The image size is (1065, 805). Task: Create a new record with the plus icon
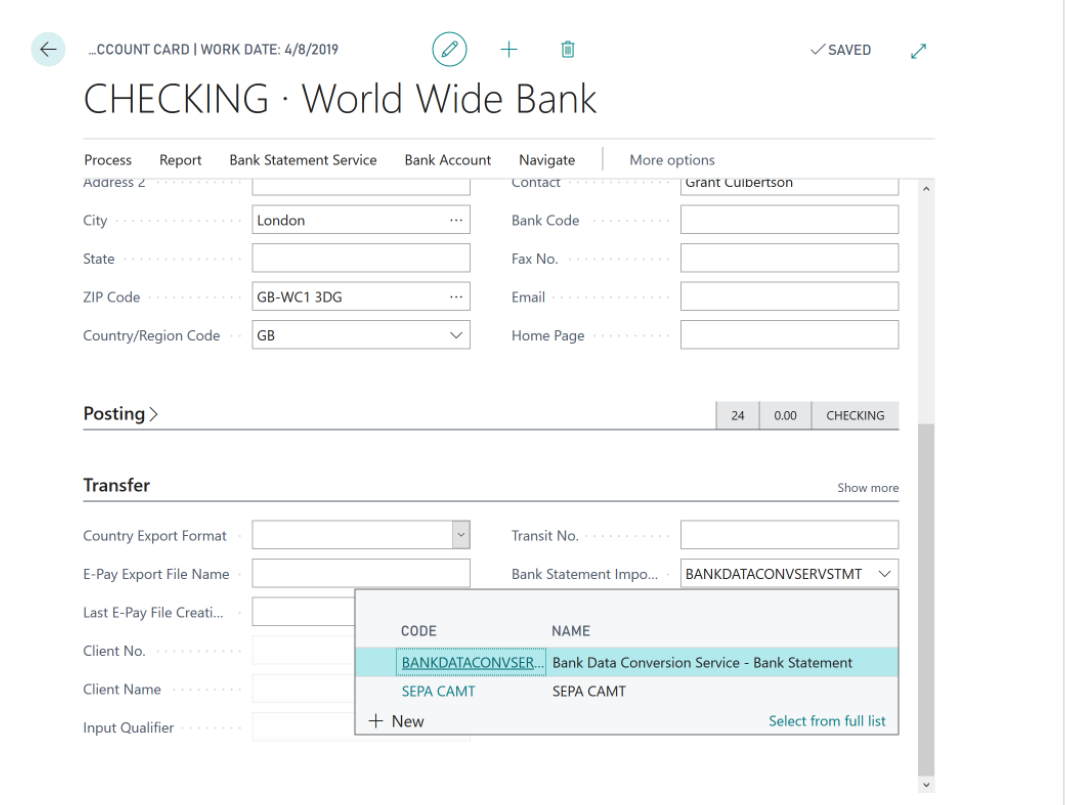coord(509,49)
